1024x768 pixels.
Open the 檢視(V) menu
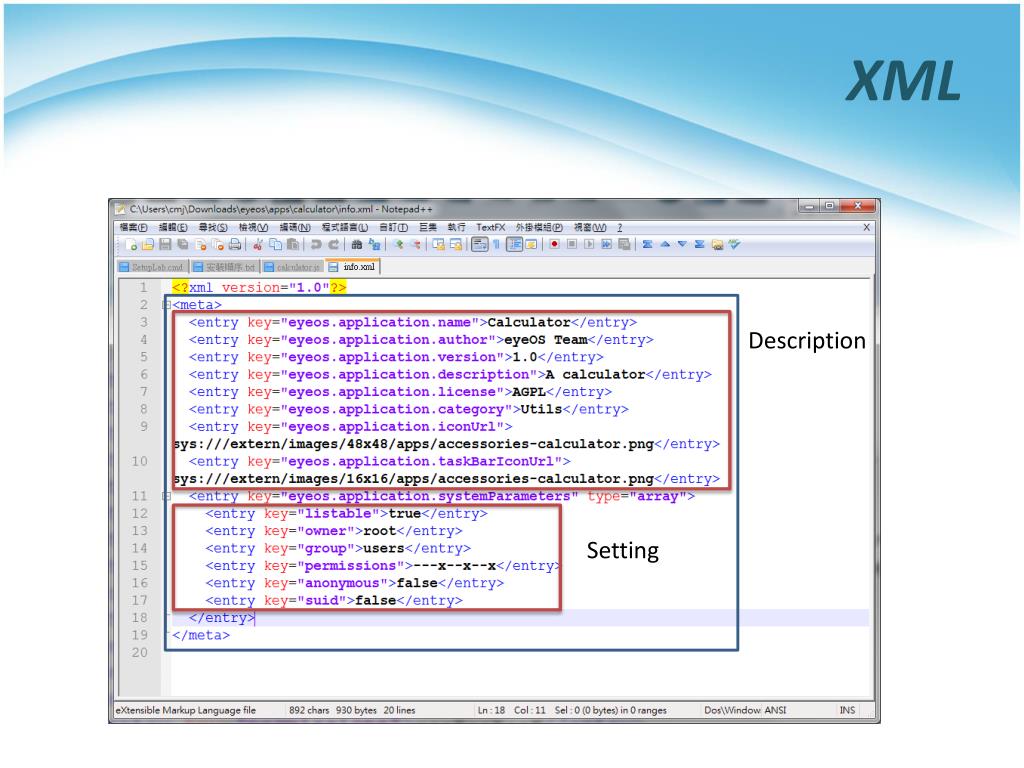[253, 227]
